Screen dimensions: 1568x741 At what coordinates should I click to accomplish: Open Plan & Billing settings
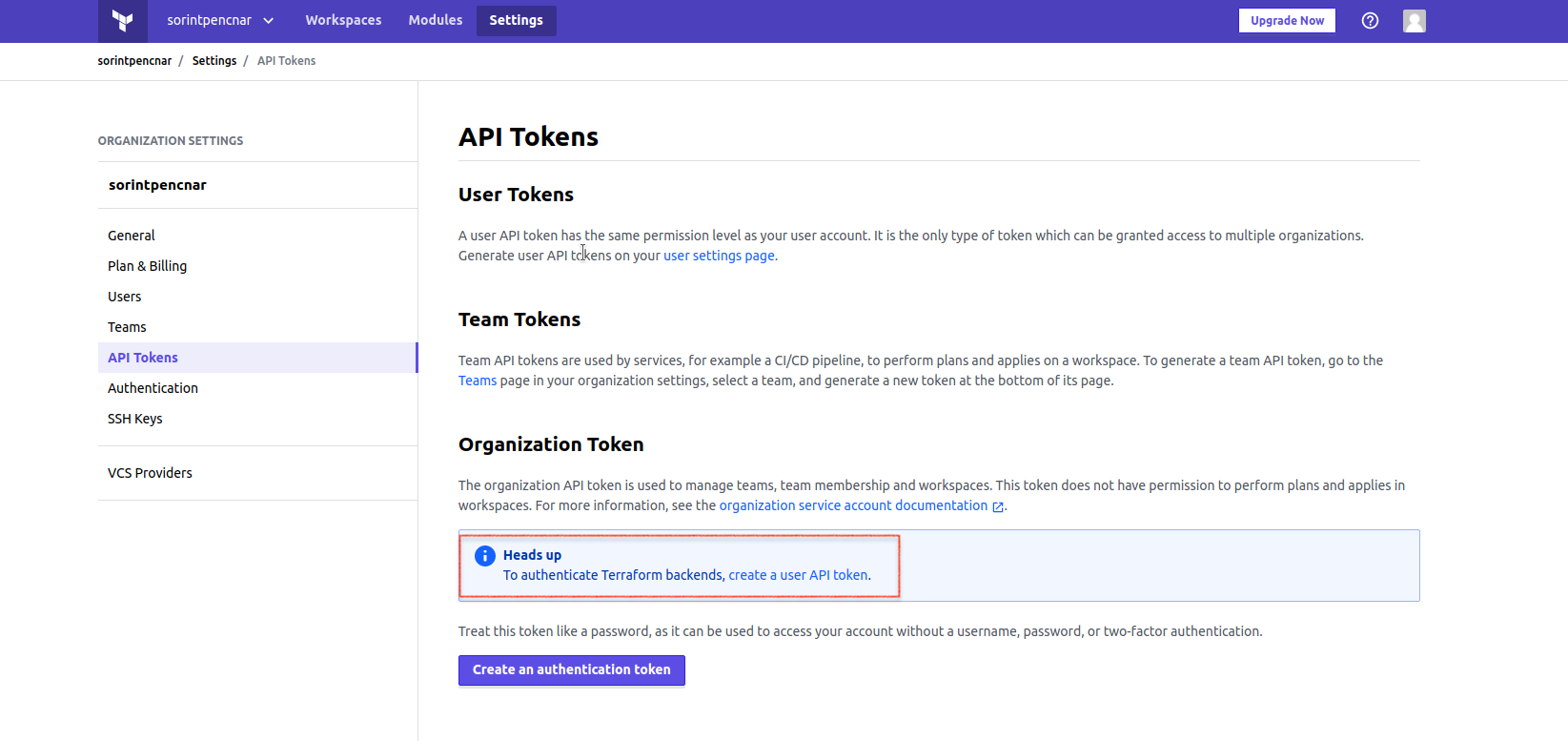pos(148,266)
